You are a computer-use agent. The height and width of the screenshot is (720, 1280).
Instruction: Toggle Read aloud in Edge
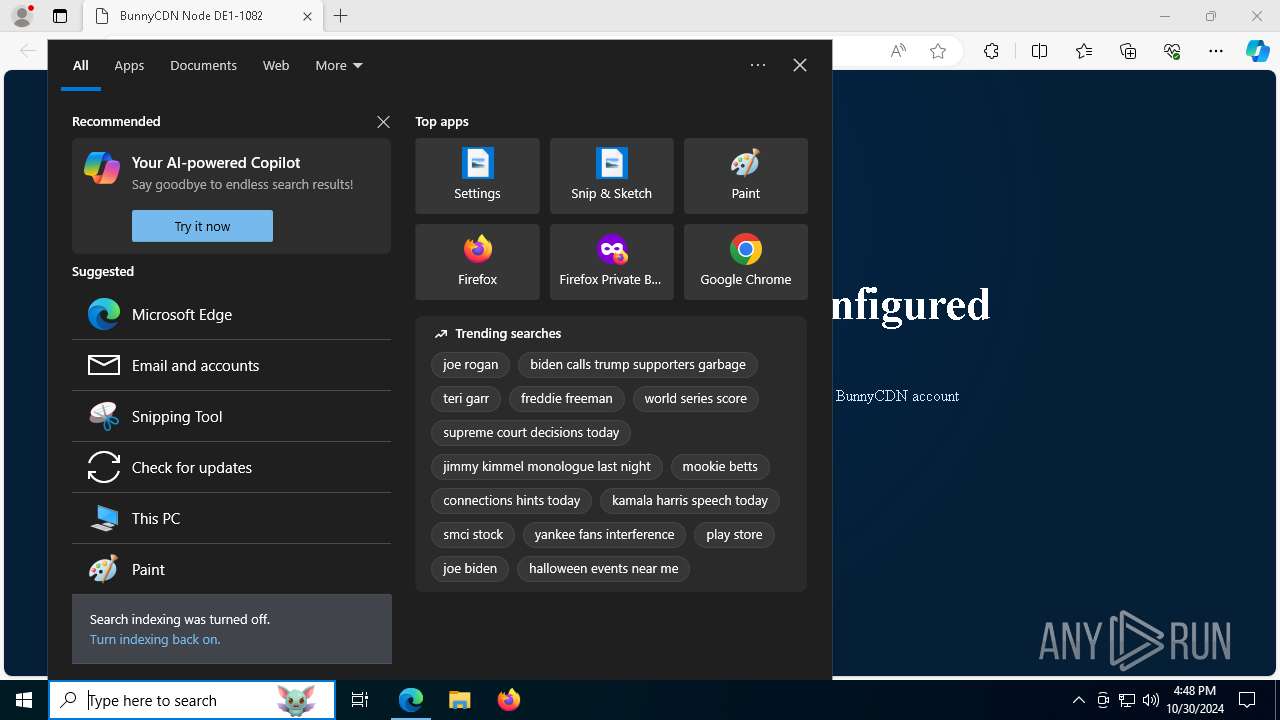pos(898,51)
